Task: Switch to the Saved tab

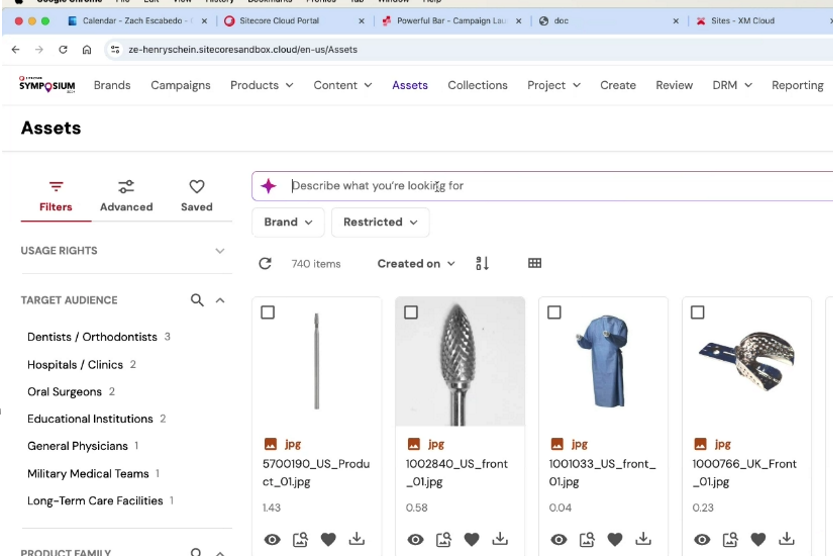Action: point(197,196)
